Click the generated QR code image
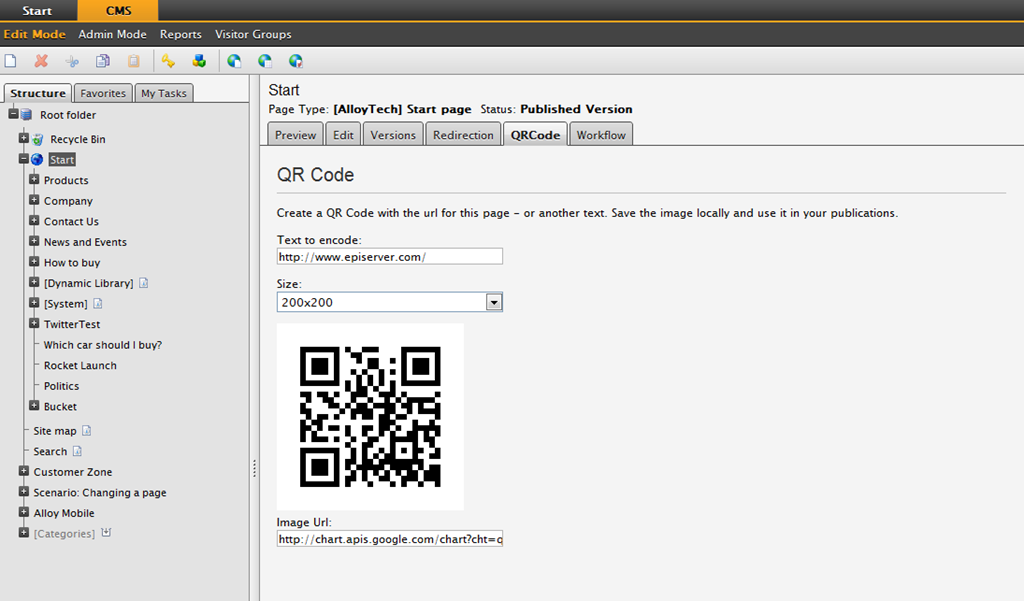 click(370, 416)
